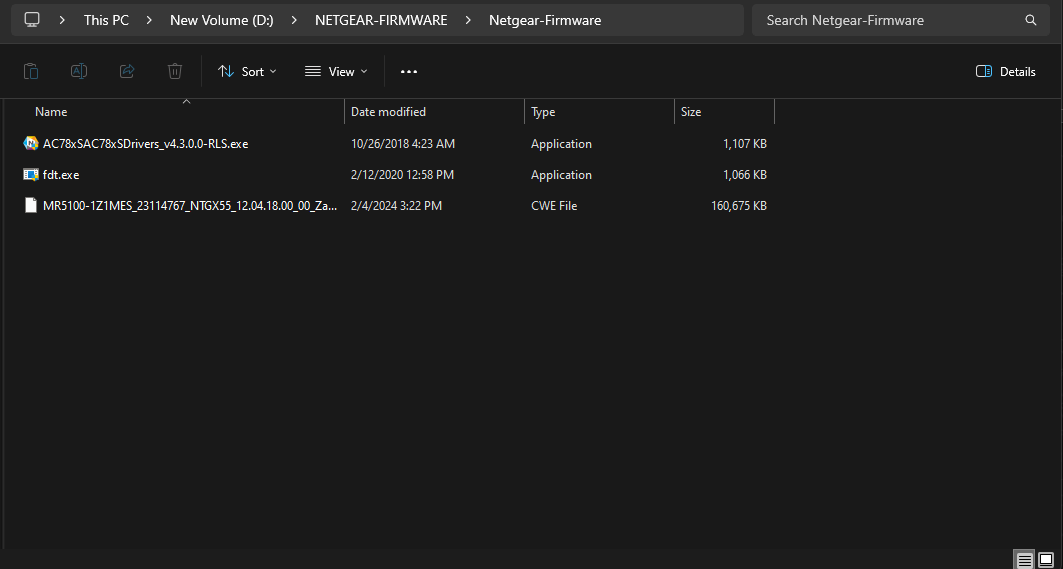This screenshot has height=569, width=1063.
Task: Expand the chevron after This PC
Action: coord(149,20)
